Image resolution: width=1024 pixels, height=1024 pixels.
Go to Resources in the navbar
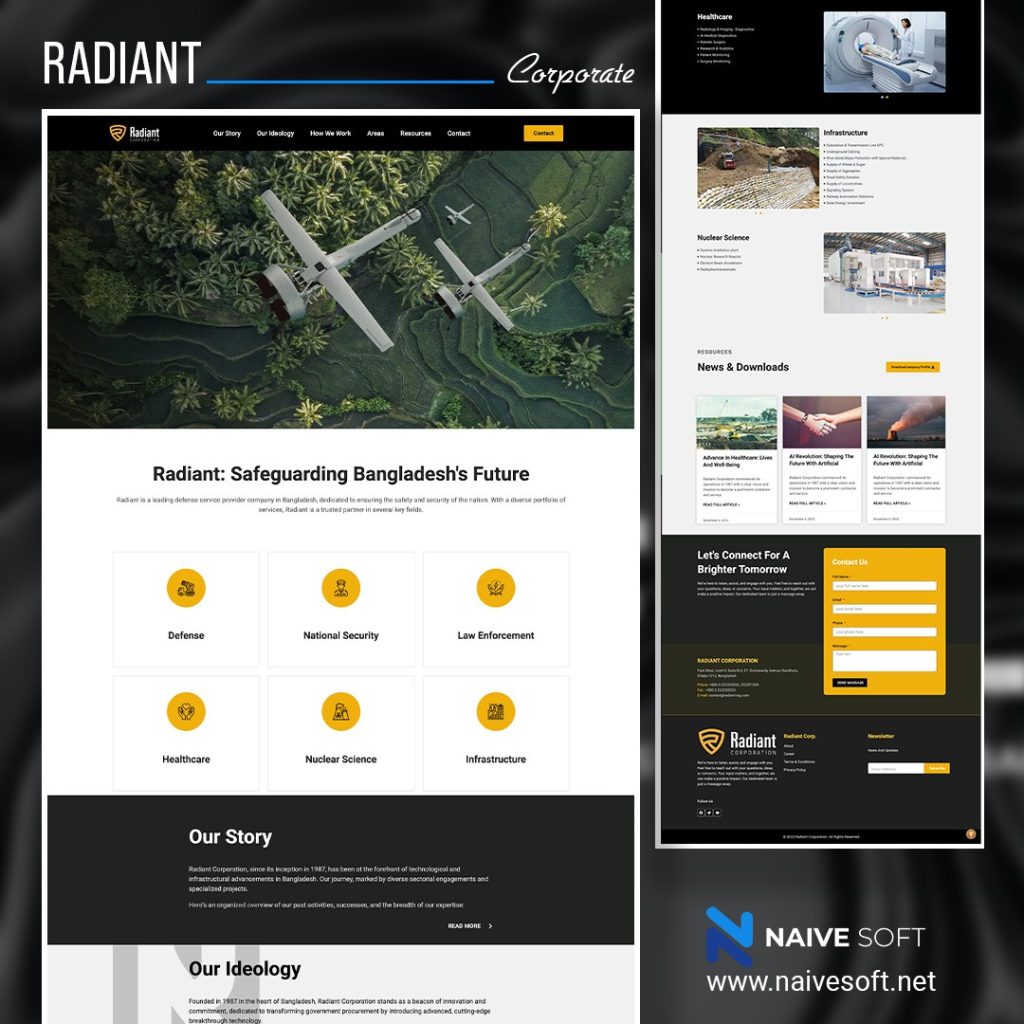click(416, 134)
